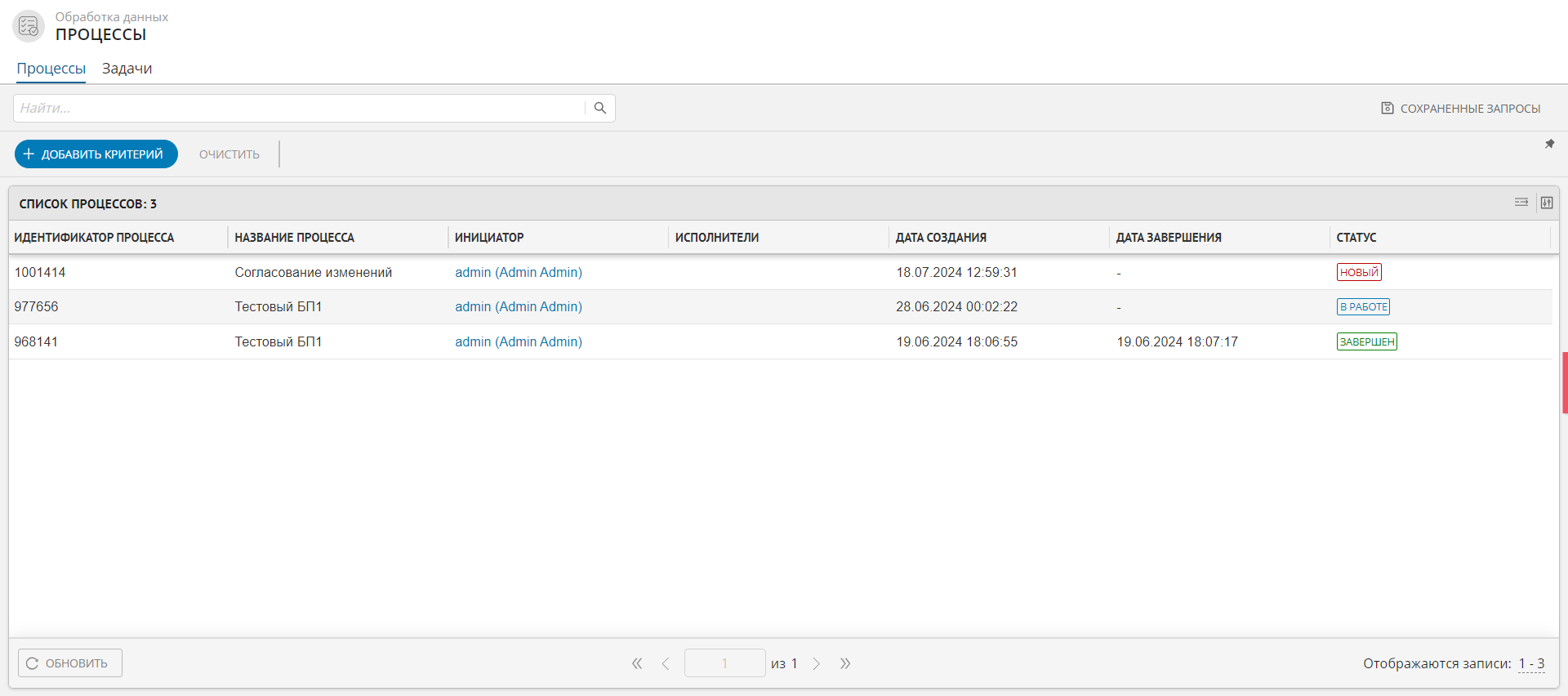The width and height of the screenshot is (1568, 696).
Task: Switch to the Процессы tab
Action: 51,69
